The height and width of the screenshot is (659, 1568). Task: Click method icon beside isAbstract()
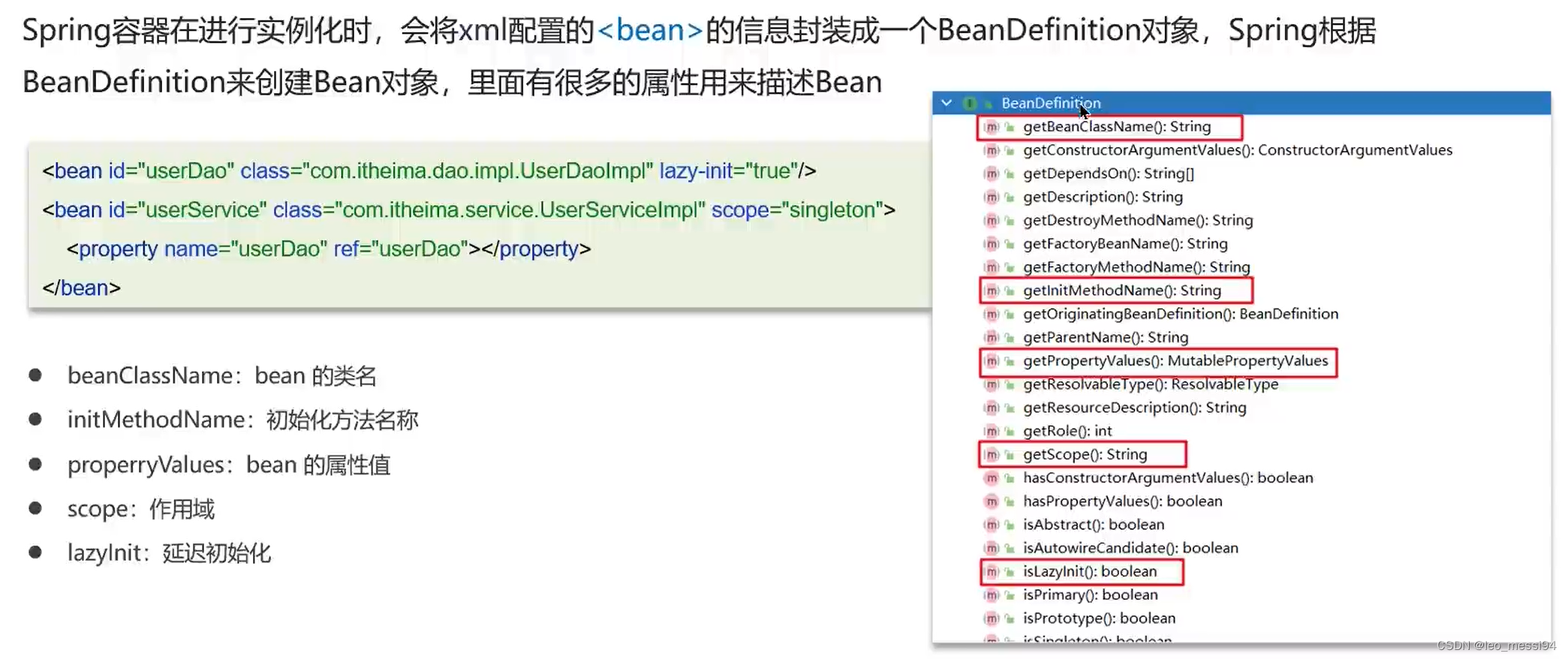pos(992,525)
